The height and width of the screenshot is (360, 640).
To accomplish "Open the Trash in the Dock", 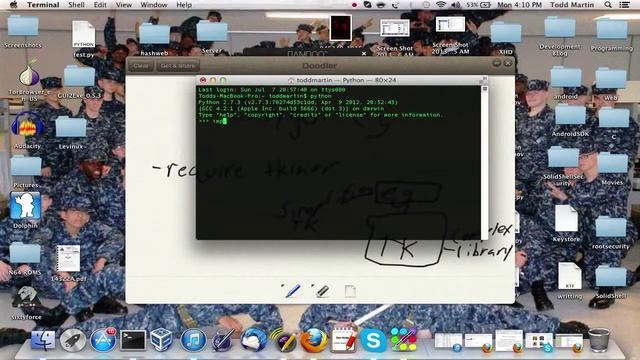I will (x=599, y=340).
